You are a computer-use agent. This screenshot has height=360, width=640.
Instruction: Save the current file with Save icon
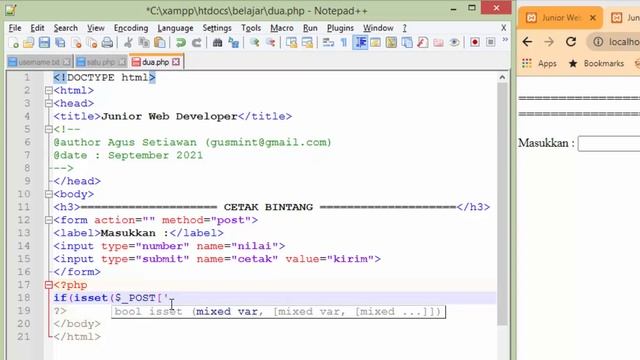44,42
